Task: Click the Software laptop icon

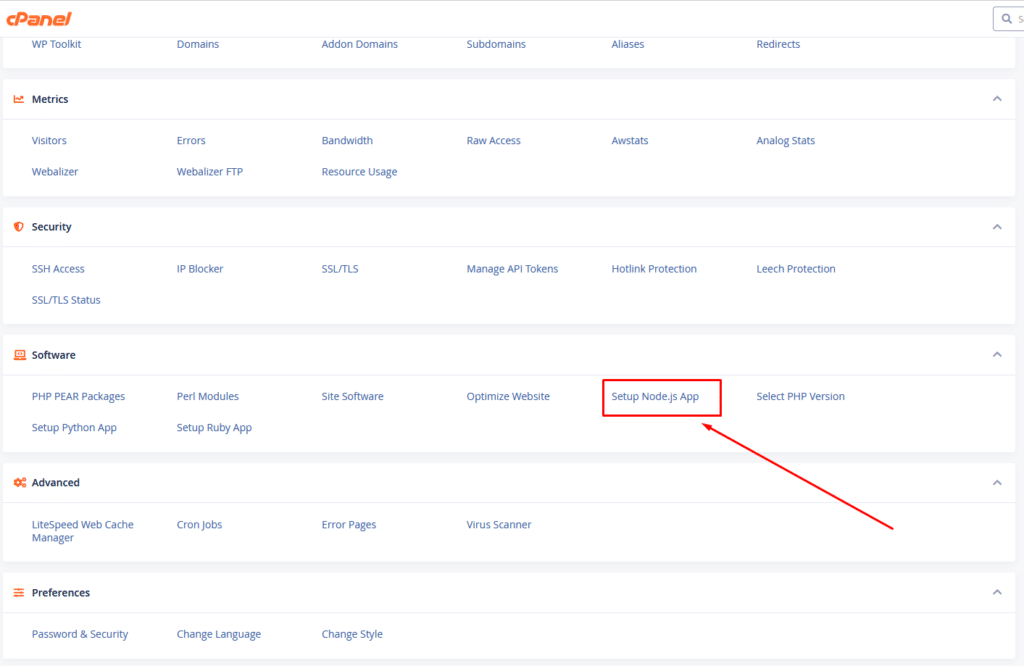Action: [x=18, y=355]
